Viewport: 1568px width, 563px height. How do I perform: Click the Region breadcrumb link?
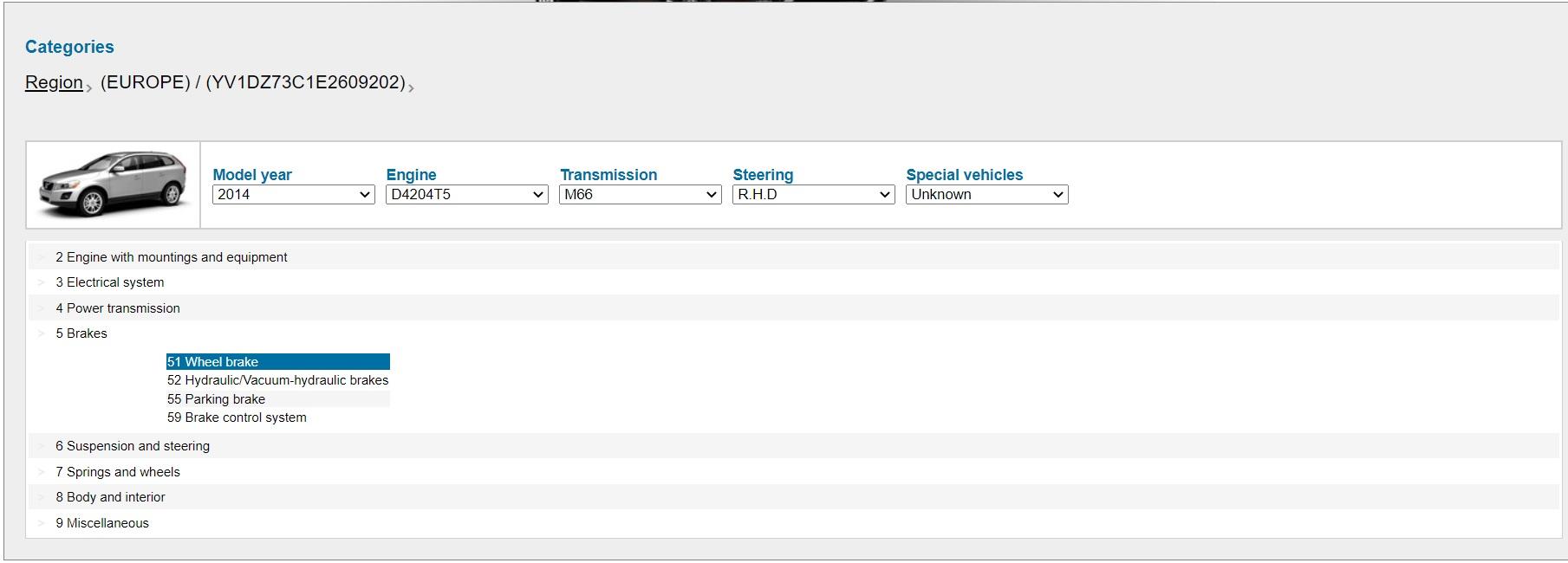[x=54, y=82]
